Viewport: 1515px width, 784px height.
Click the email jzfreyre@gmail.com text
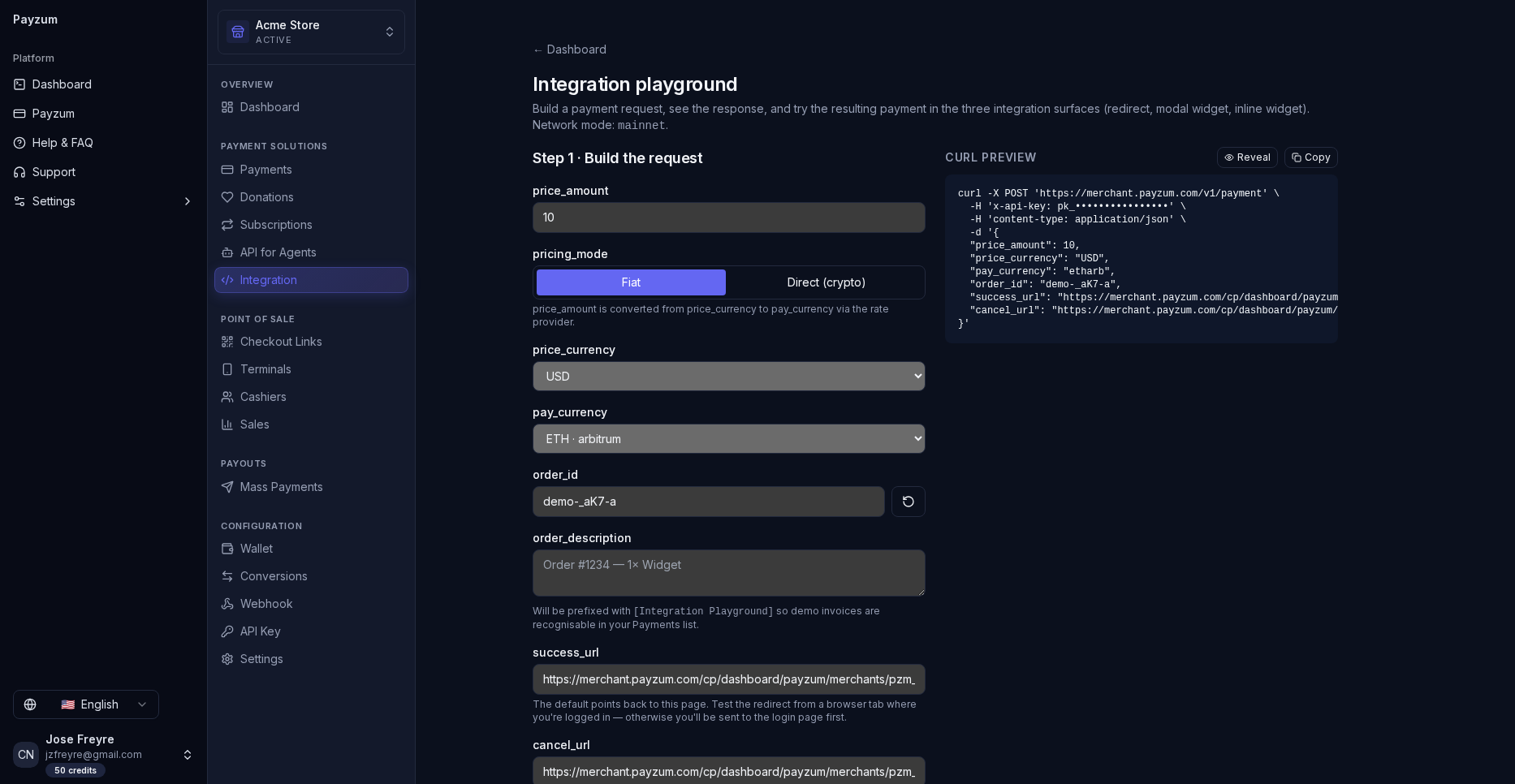pos(93,755)
